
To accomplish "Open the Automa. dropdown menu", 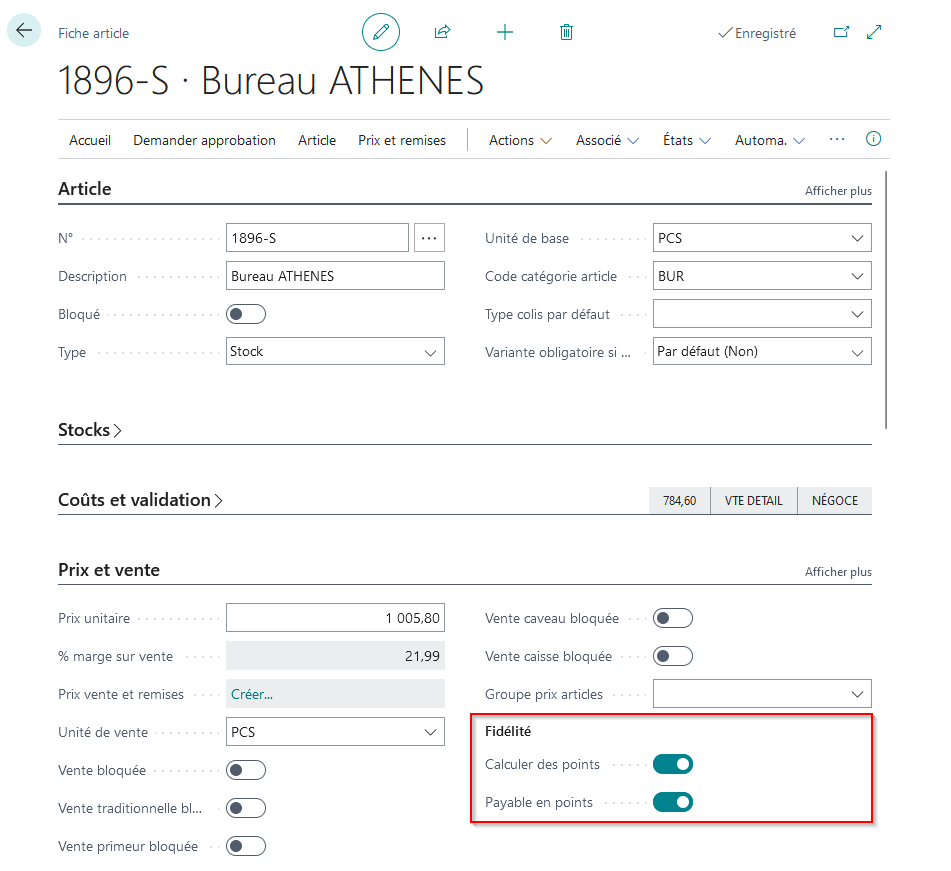I will [x=770, y=140].
